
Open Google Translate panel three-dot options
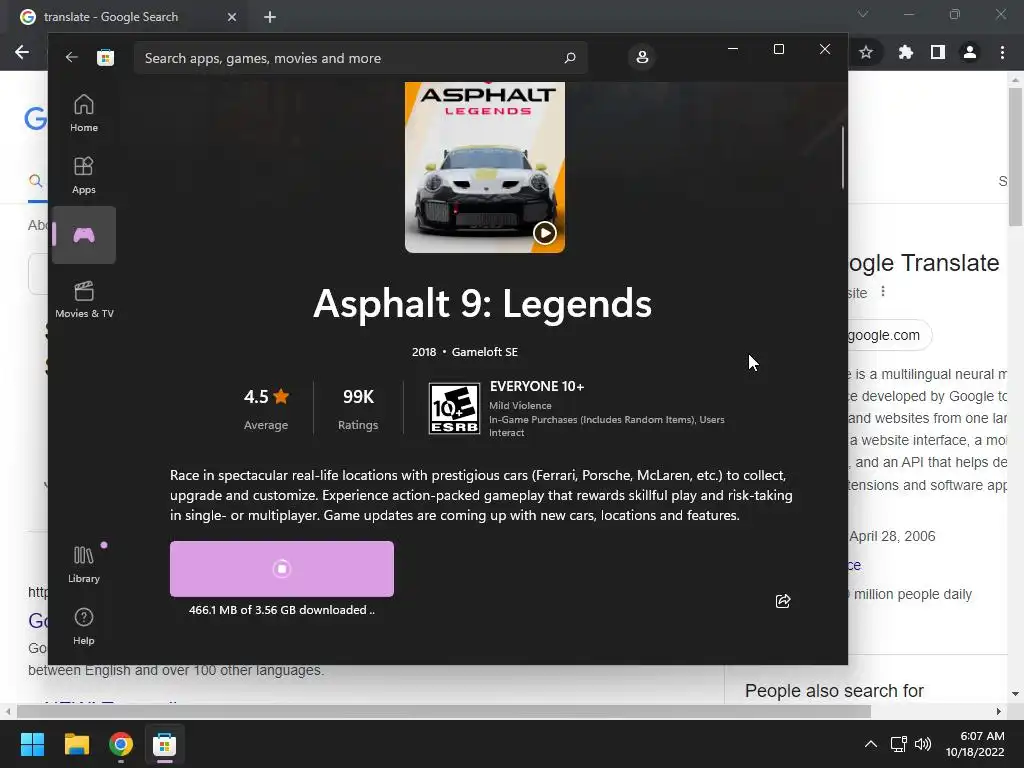click(883, 291)
